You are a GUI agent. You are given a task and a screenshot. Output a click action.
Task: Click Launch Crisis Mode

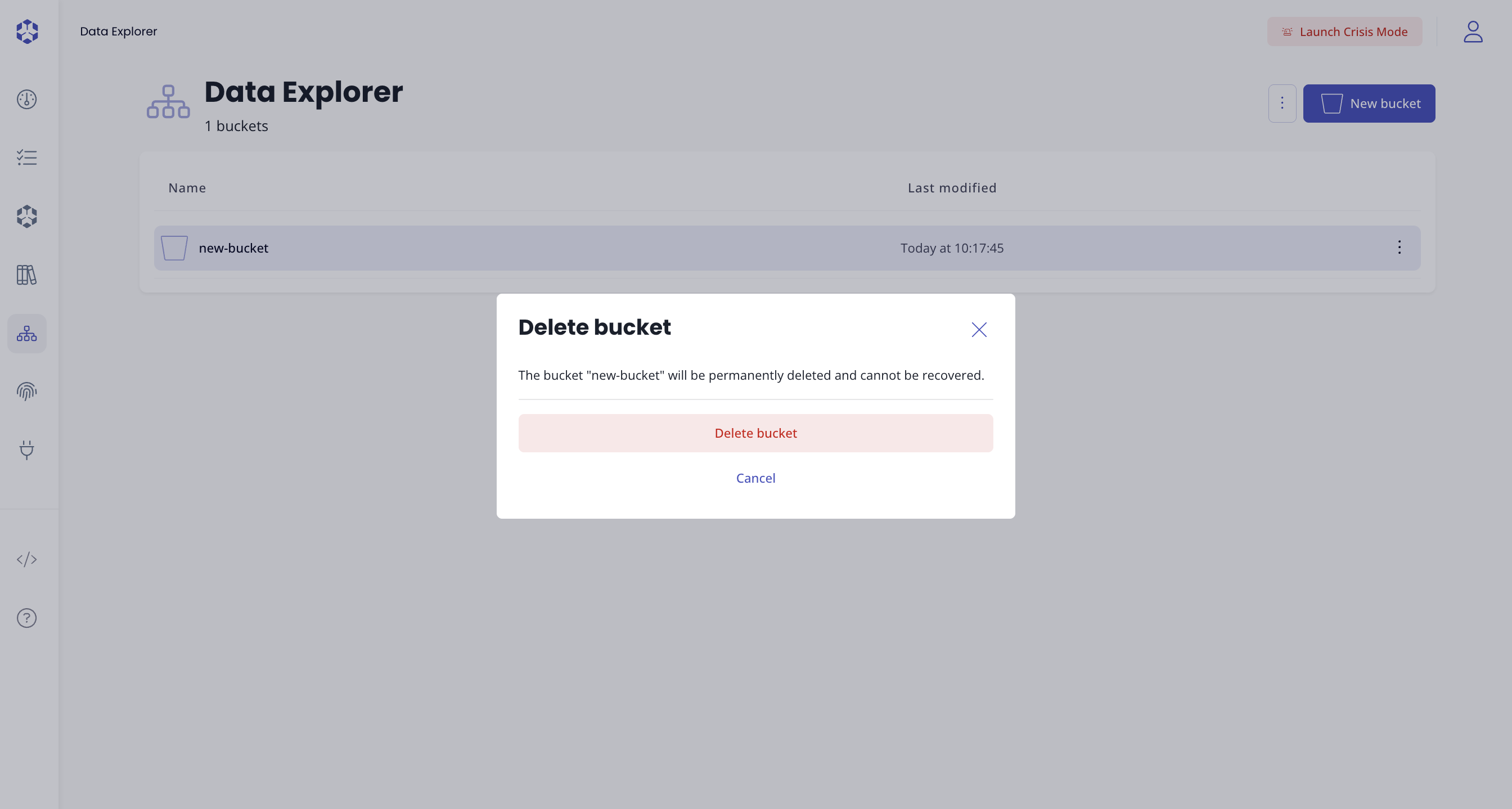click(x=1344, y=32)
